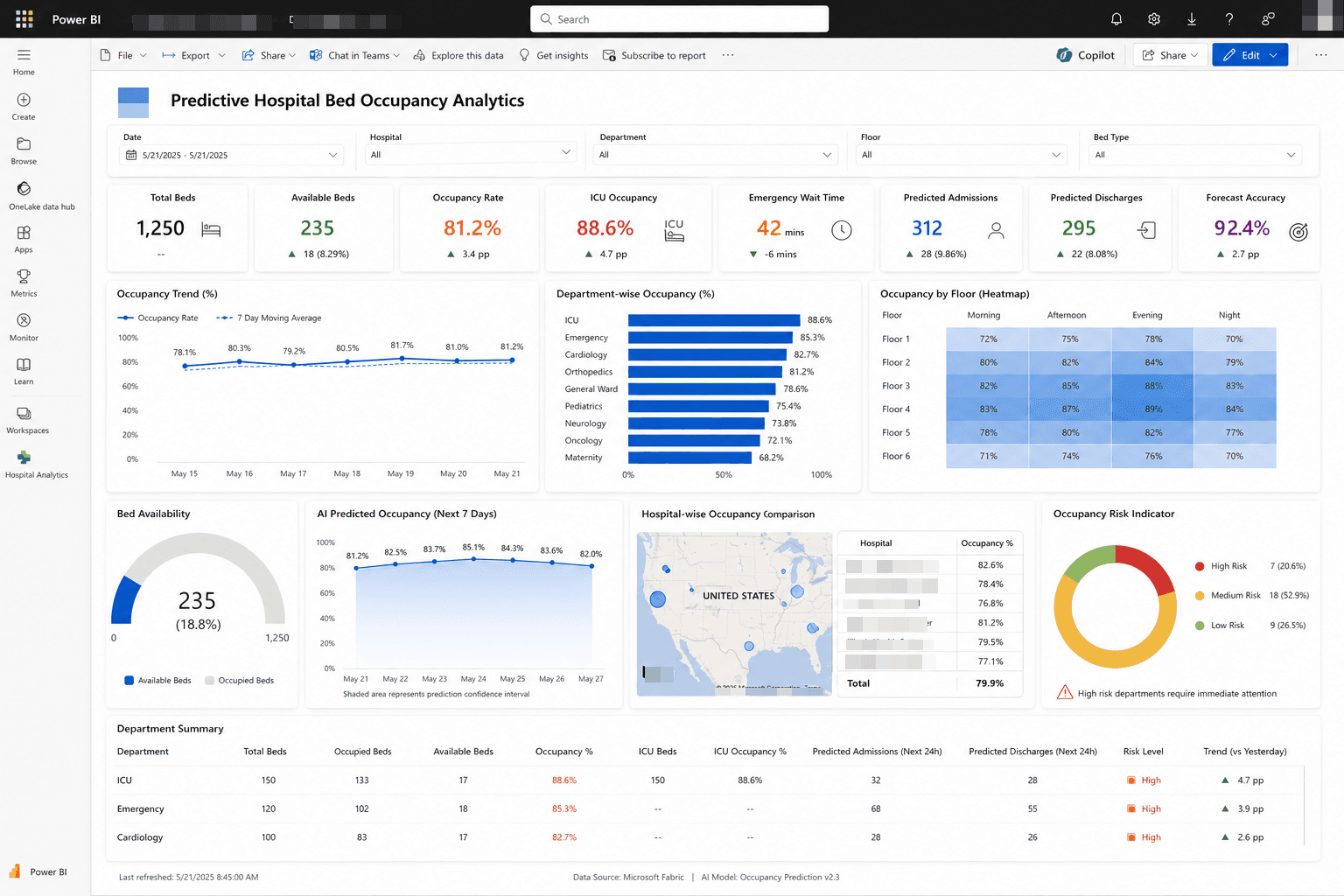Click the ICU bar in department chart

714,320
